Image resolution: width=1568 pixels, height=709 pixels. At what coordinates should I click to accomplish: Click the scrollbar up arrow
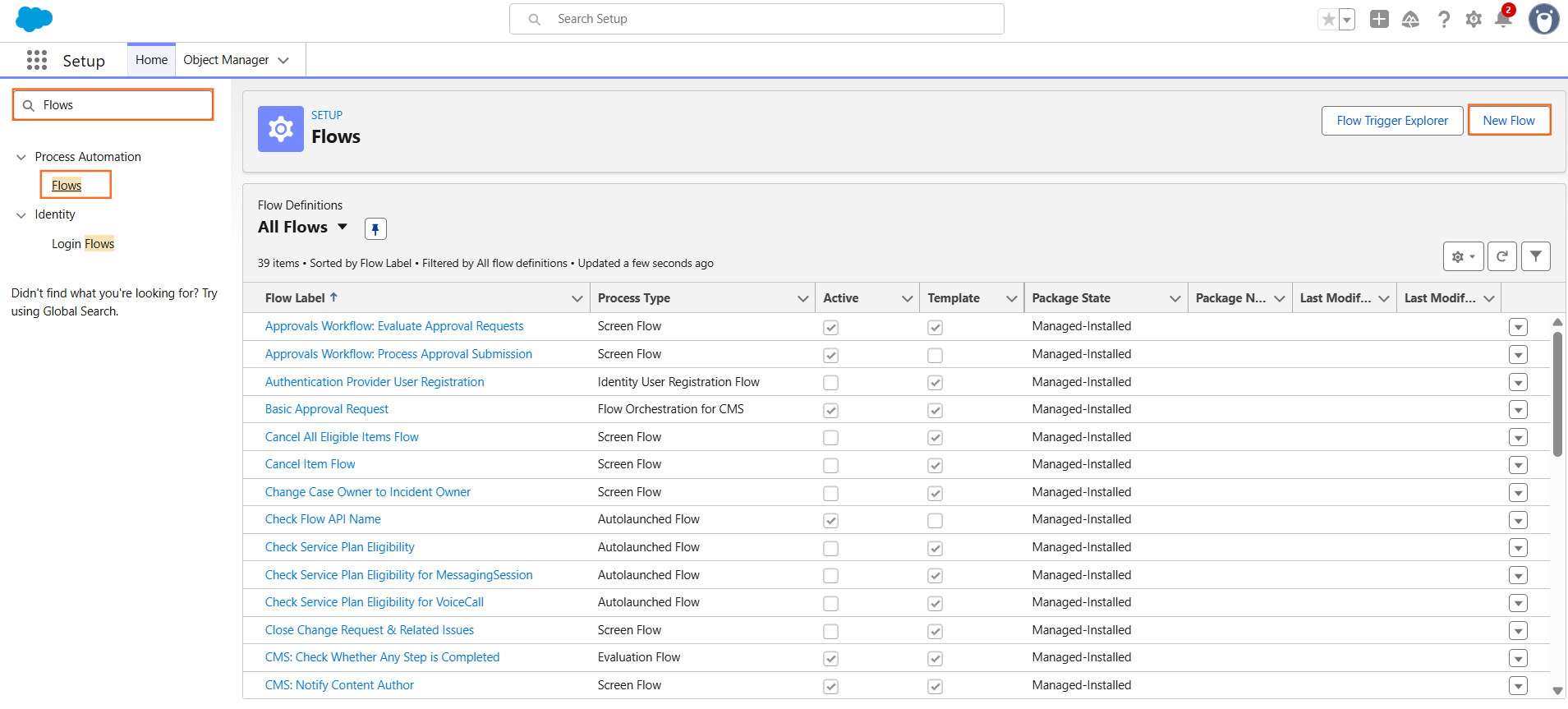pos(1557,322)
